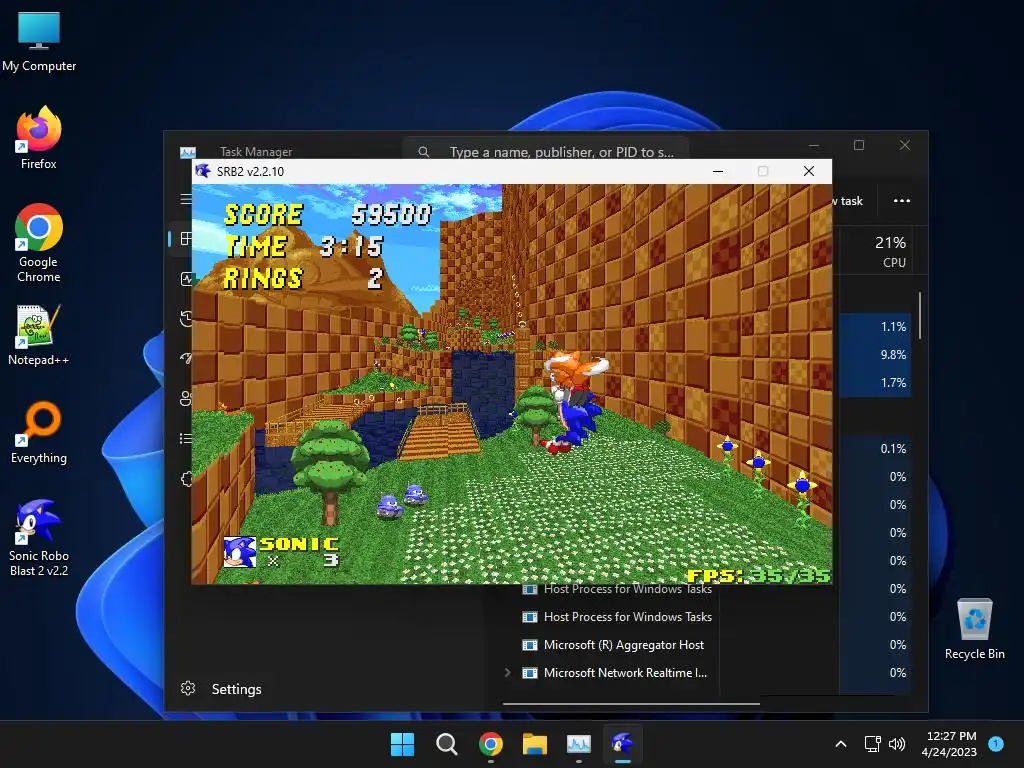1024x768 pixels.
Task: Open taskbar Search
Action: coord(447,744)
